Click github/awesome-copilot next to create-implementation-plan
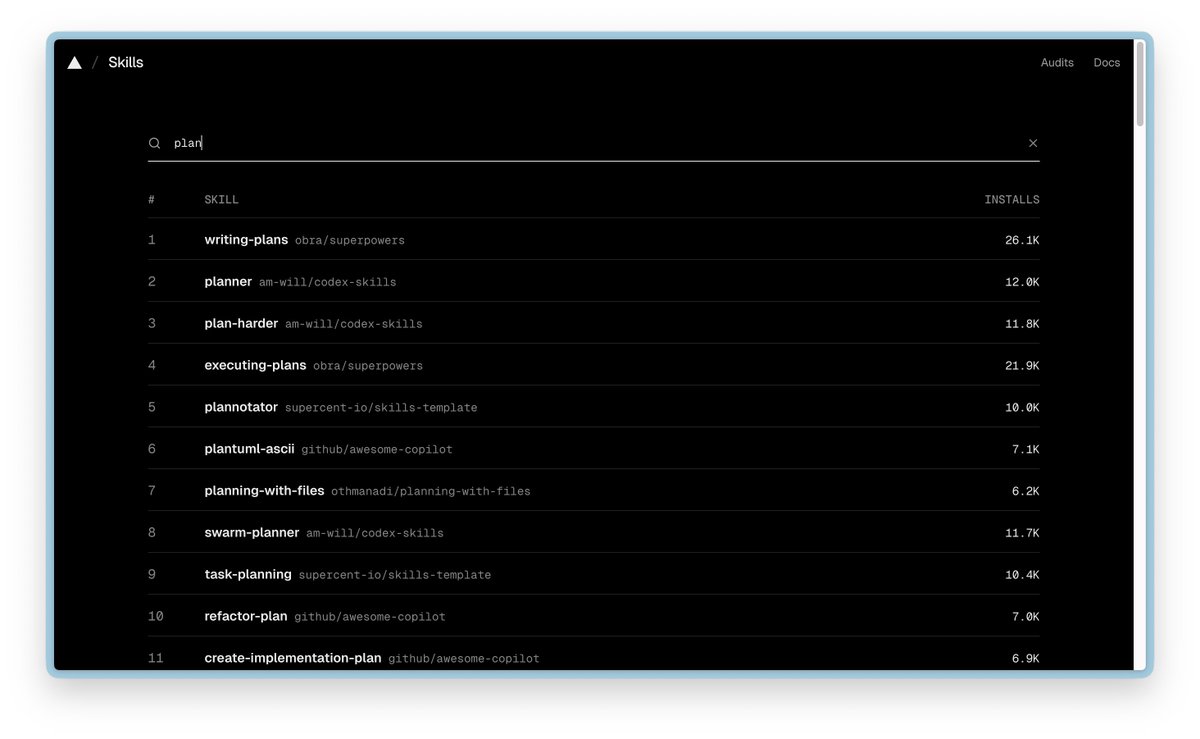 click(464, 660)
